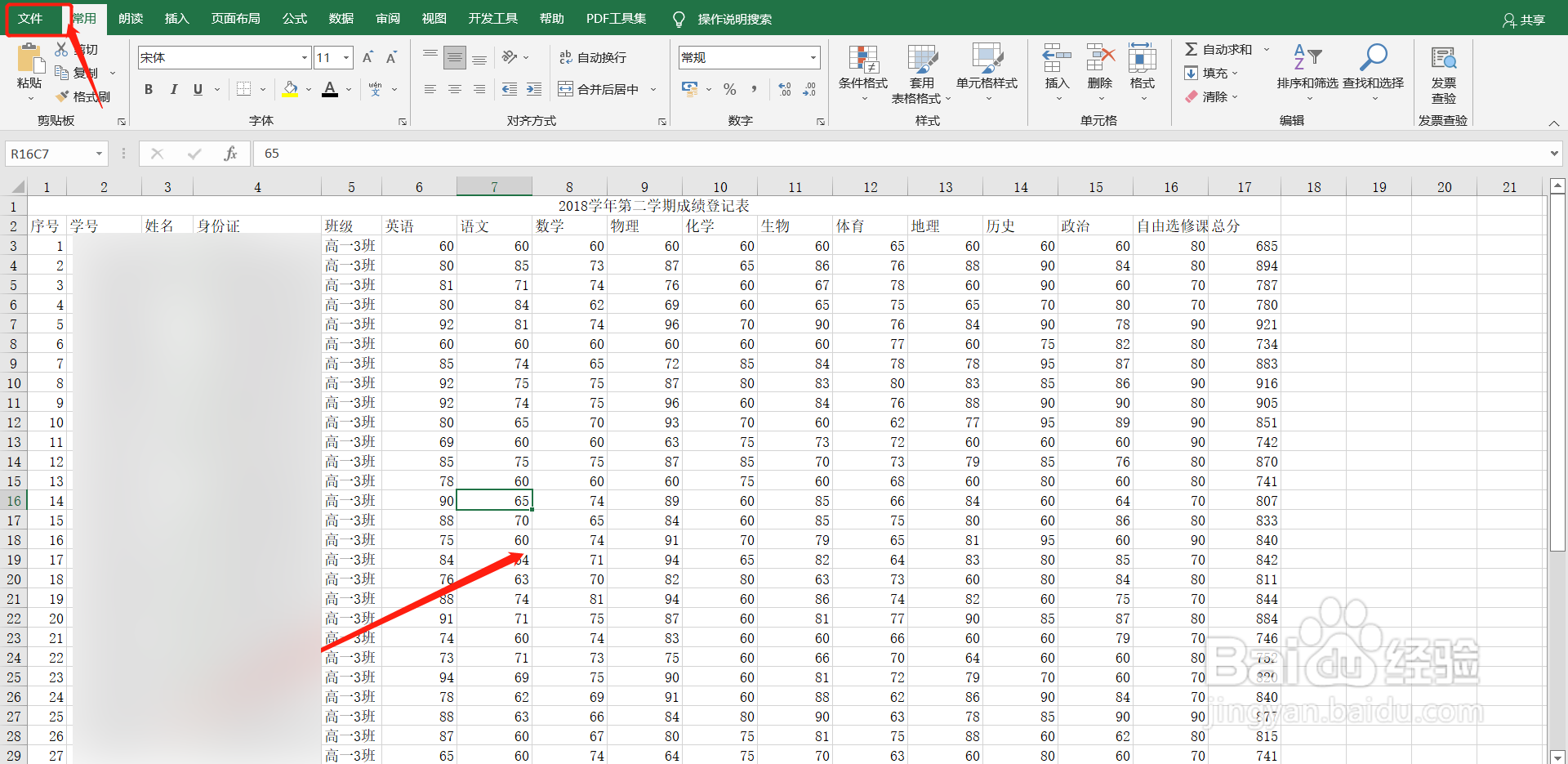The height and width of the screenshot is (764, 1568).
Task: Click the 共享 share button
Action: pos(1524,20)
